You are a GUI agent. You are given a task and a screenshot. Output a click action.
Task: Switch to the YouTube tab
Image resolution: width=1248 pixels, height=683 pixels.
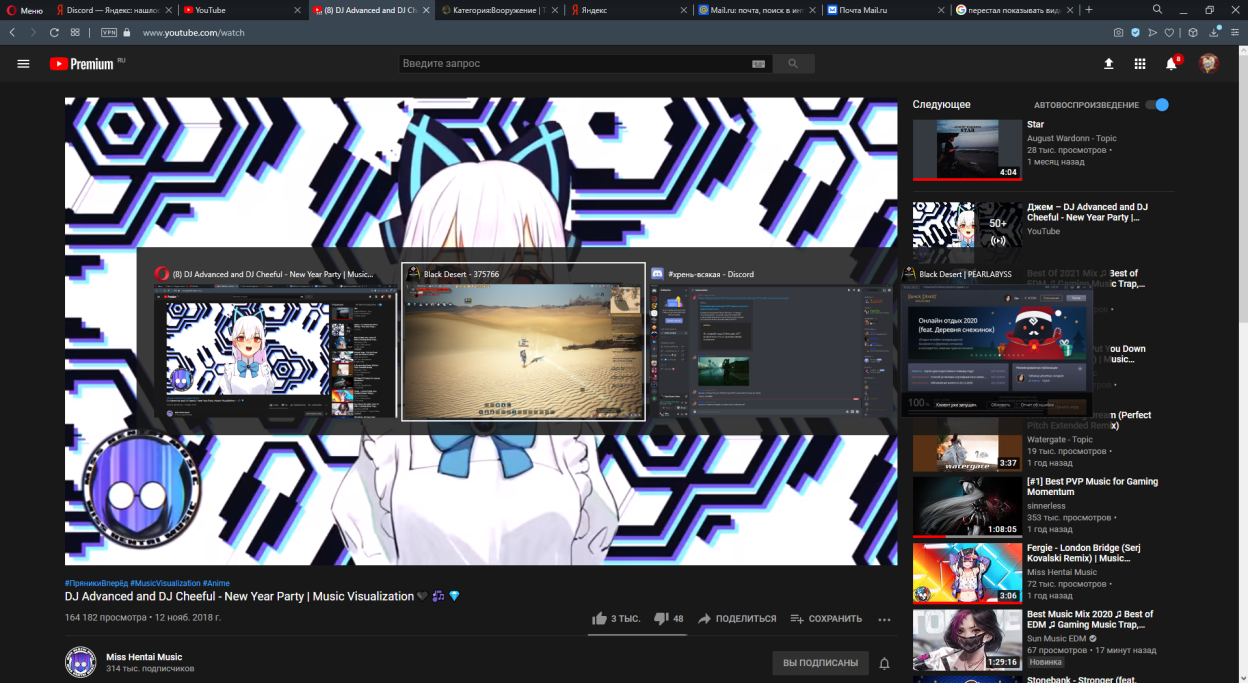(242, 10)
